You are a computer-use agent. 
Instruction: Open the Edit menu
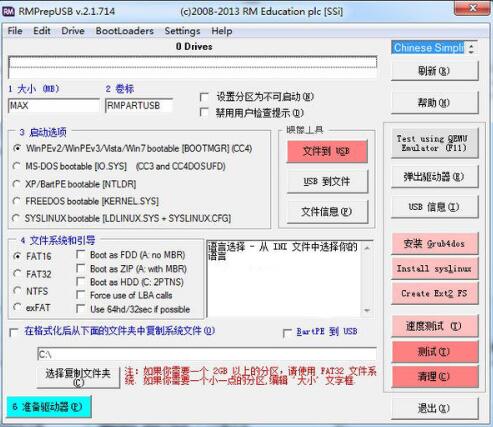(42, 31)
